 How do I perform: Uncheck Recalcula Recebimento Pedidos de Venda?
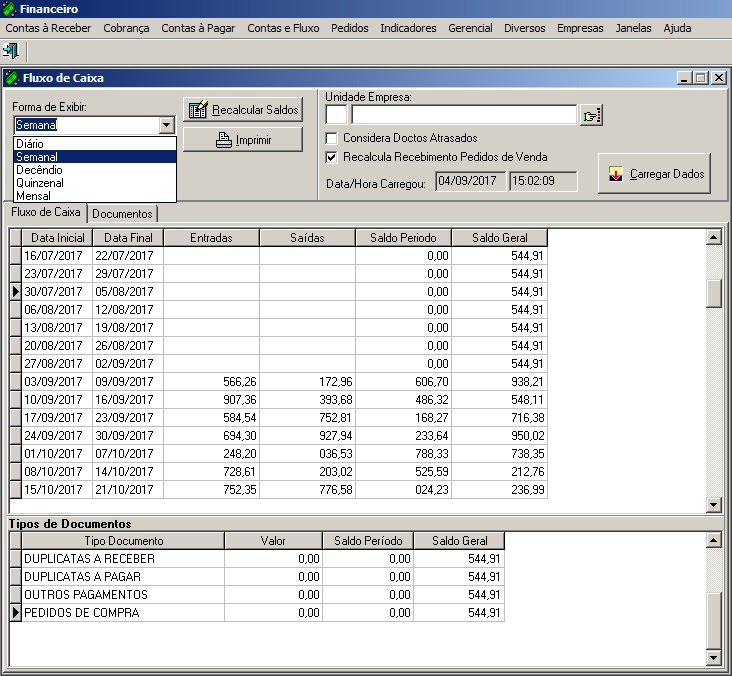tap(332, 157)
